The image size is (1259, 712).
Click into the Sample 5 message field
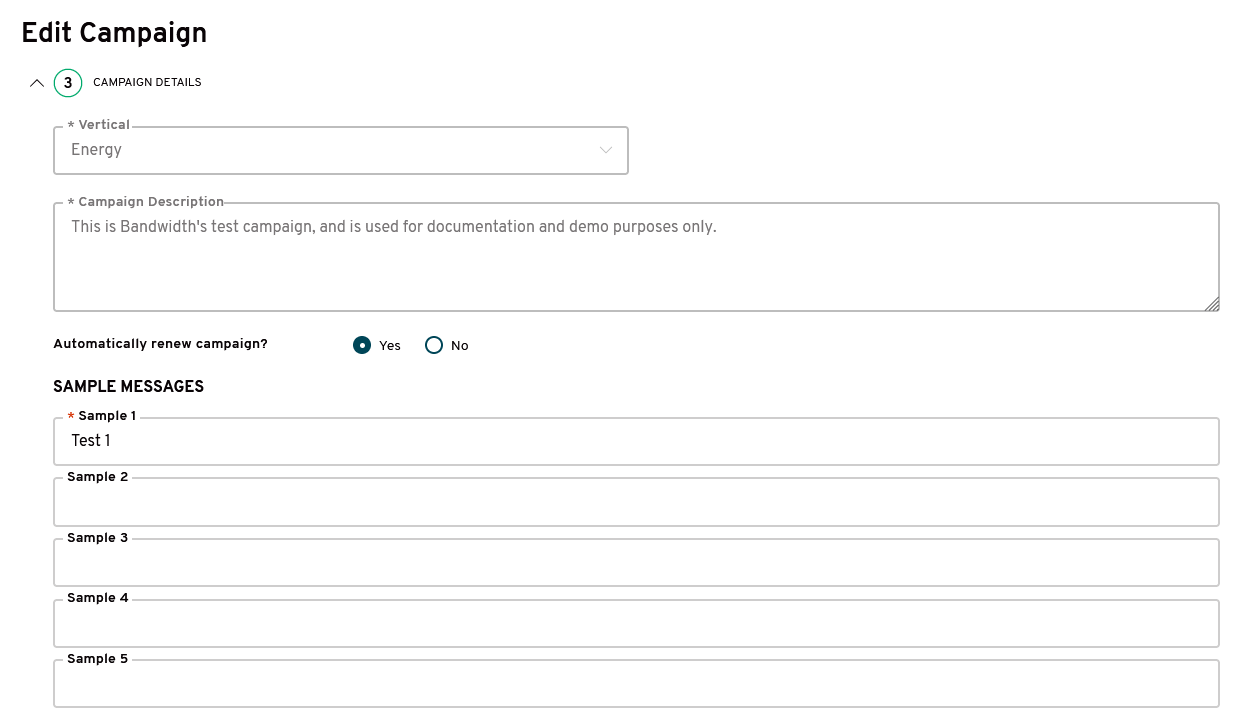(636, 683)
